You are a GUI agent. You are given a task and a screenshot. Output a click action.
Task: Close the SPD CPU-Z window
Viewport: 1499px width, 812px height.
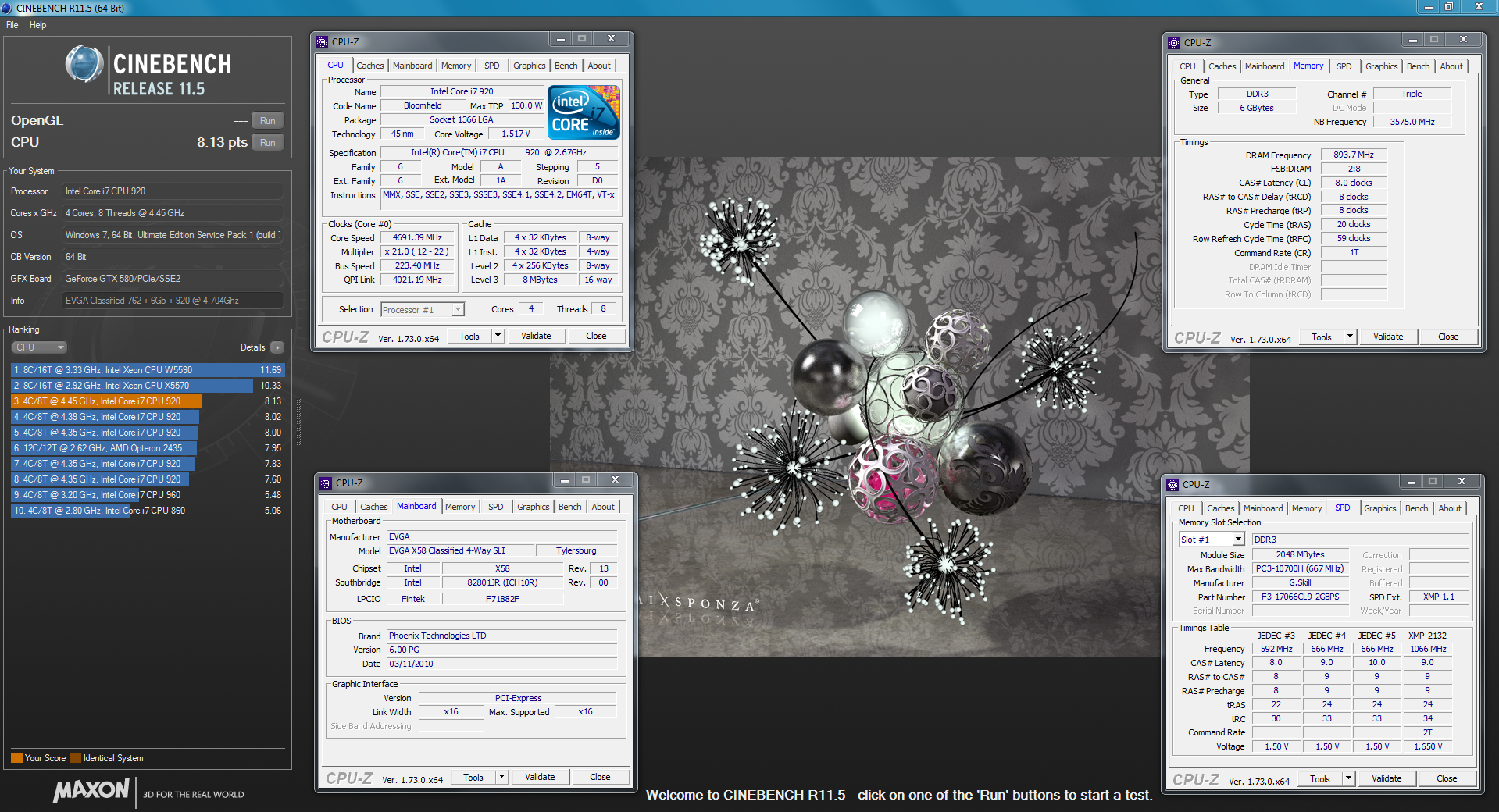[1462, 482]
